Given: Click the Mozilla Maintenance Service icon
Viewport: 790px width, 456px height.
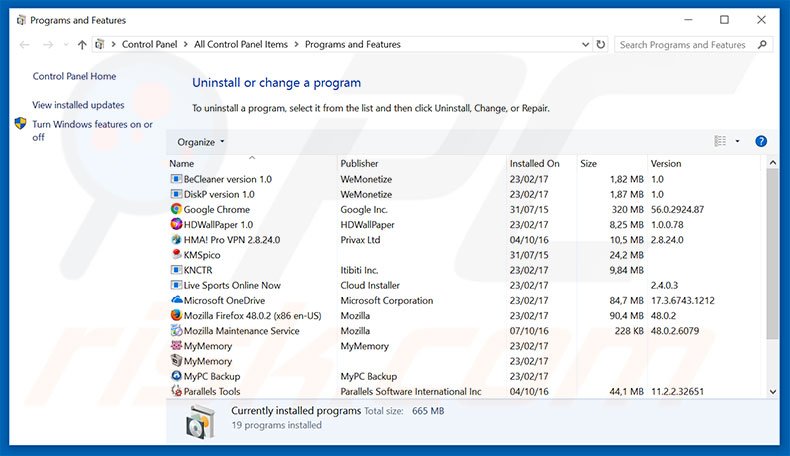Looking at the screenshot, I should (176, 331).
